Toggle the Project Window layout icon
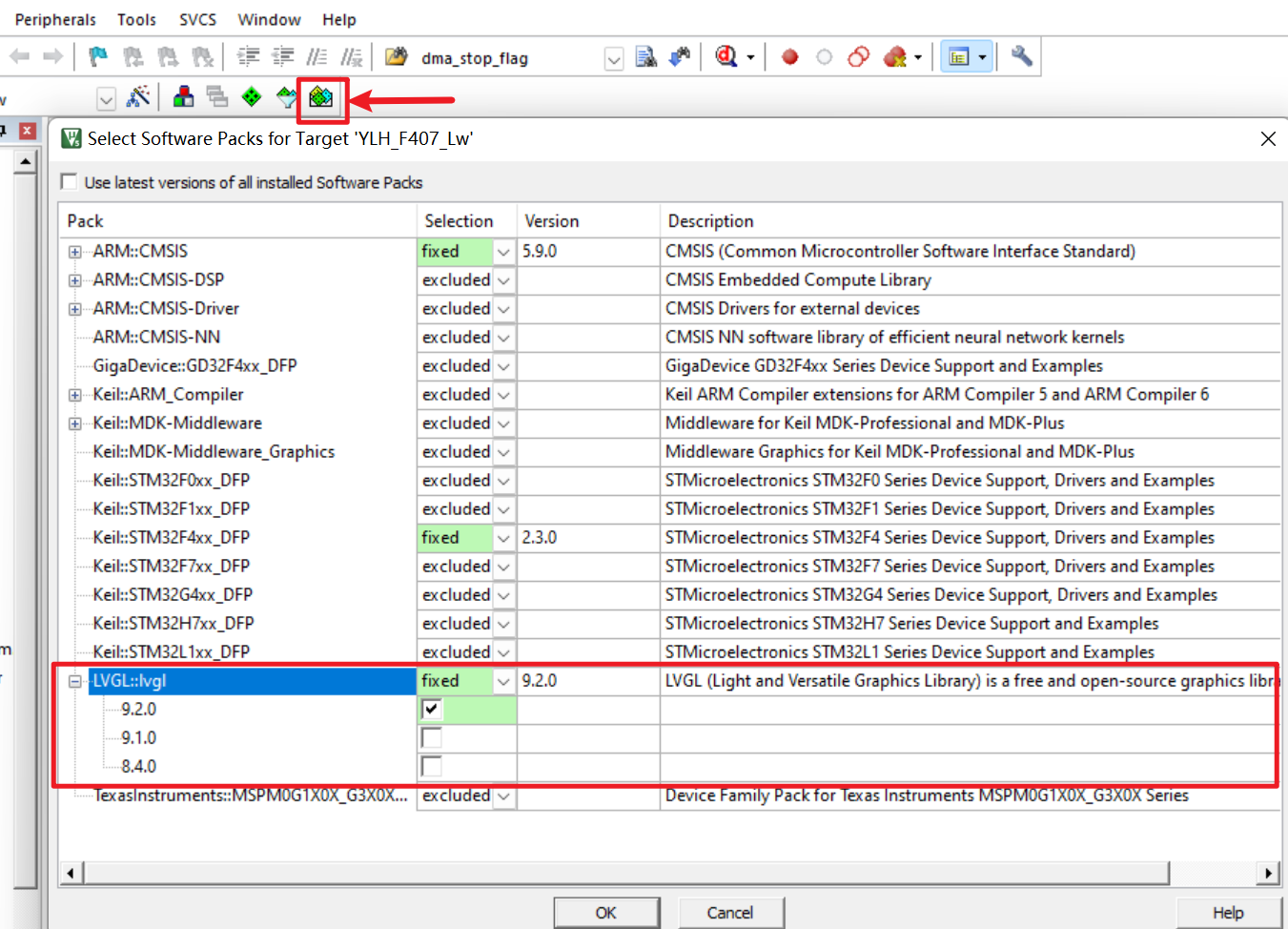 (x=958, y=57)
